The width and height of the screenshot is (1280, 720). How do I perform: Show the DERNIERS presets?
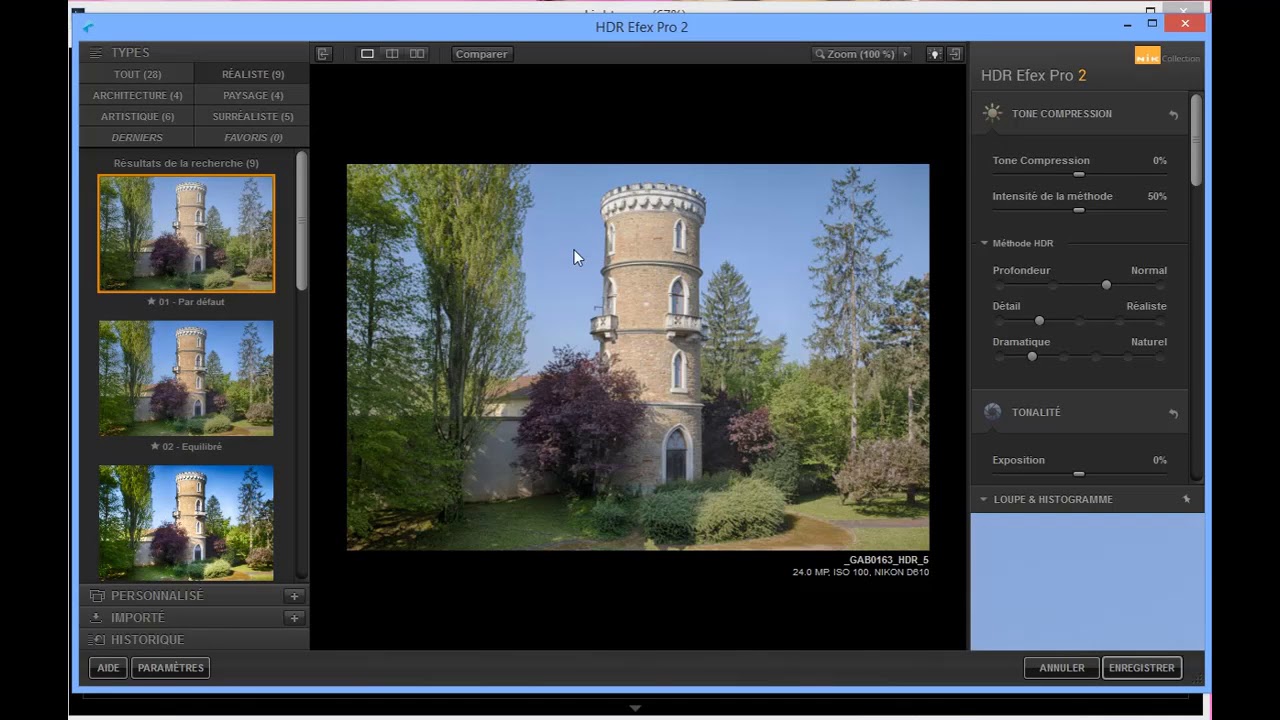point(137,137)
